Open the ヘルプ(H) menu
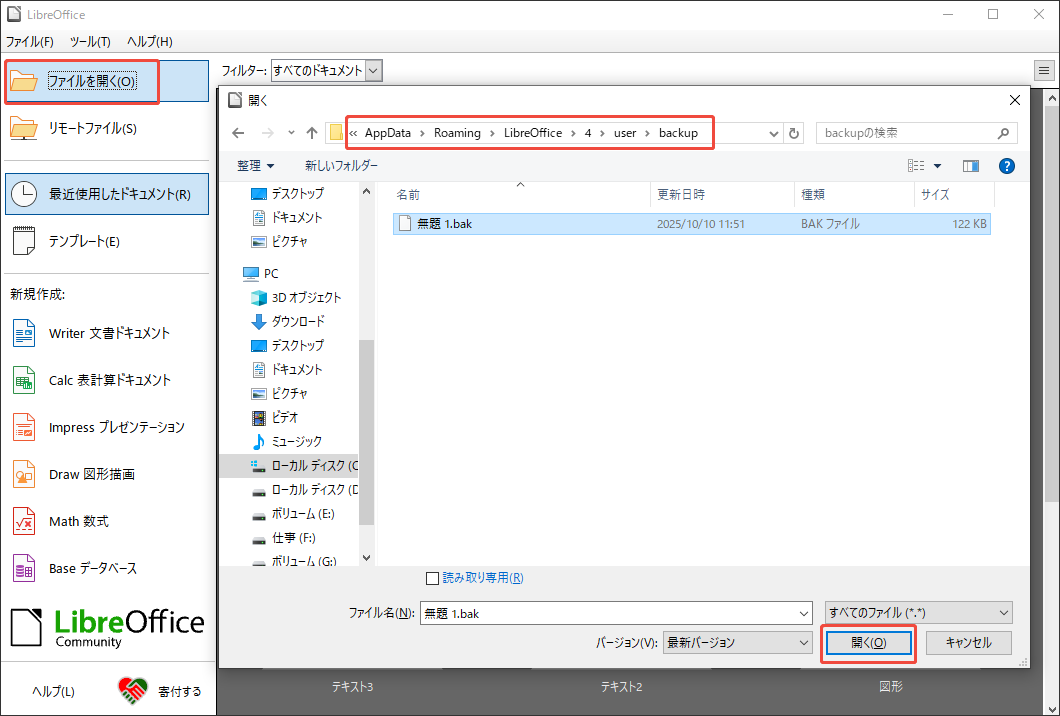 pos(149,42)
